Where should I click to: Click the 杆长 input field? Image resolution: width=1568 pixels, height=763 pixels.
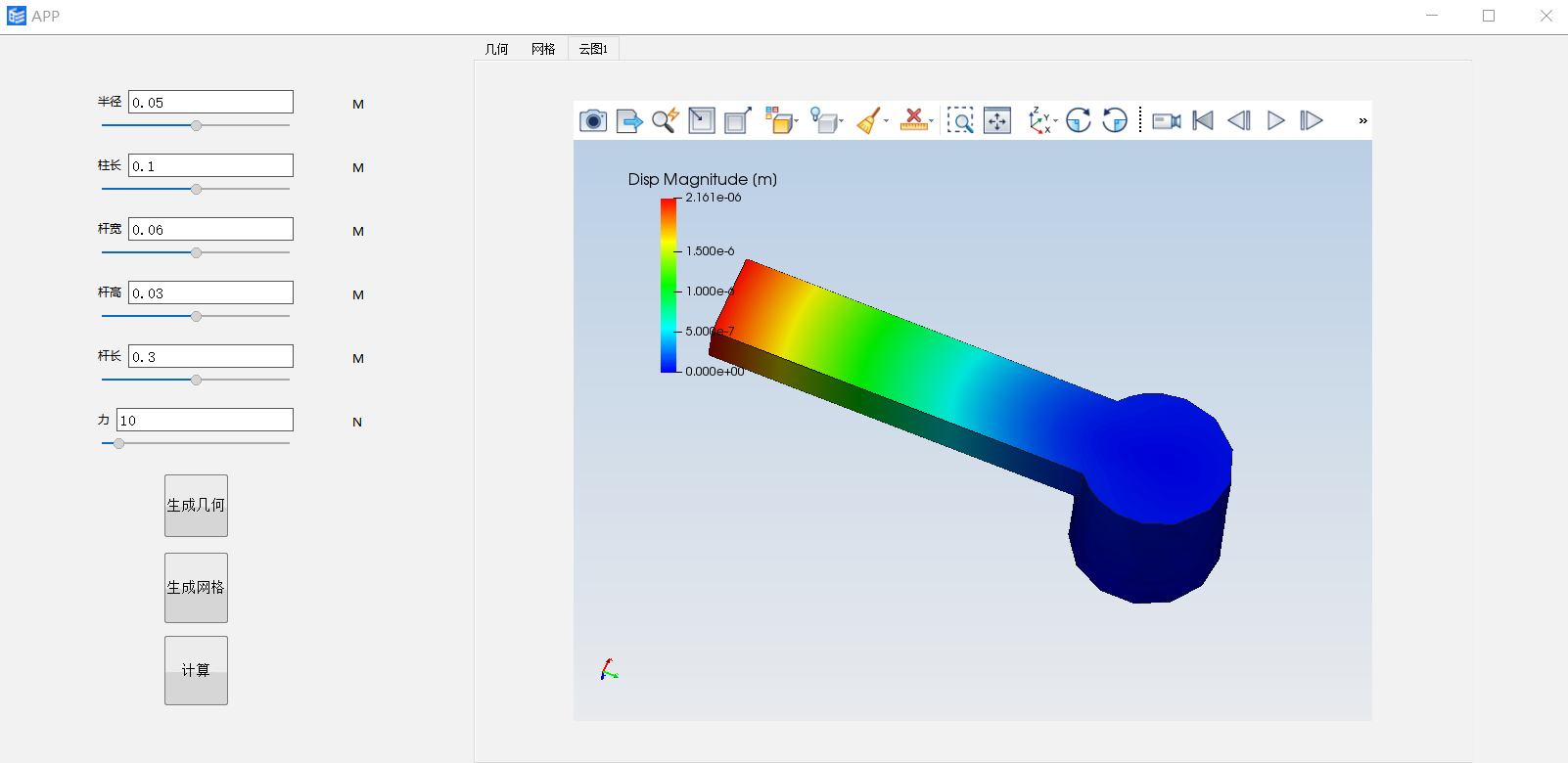210,356
